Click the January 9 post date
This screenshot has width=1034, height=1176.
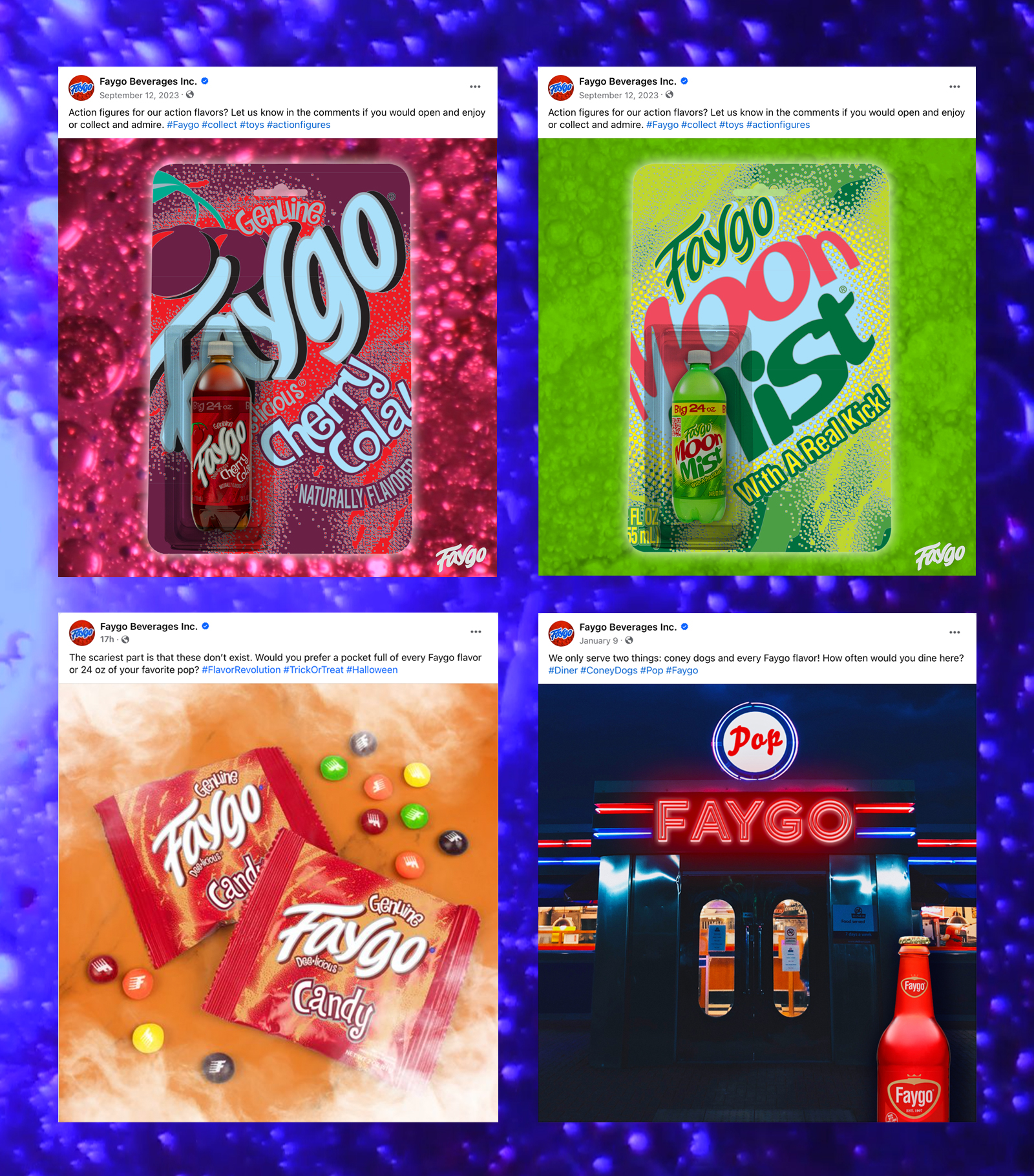tap(598, 641)
